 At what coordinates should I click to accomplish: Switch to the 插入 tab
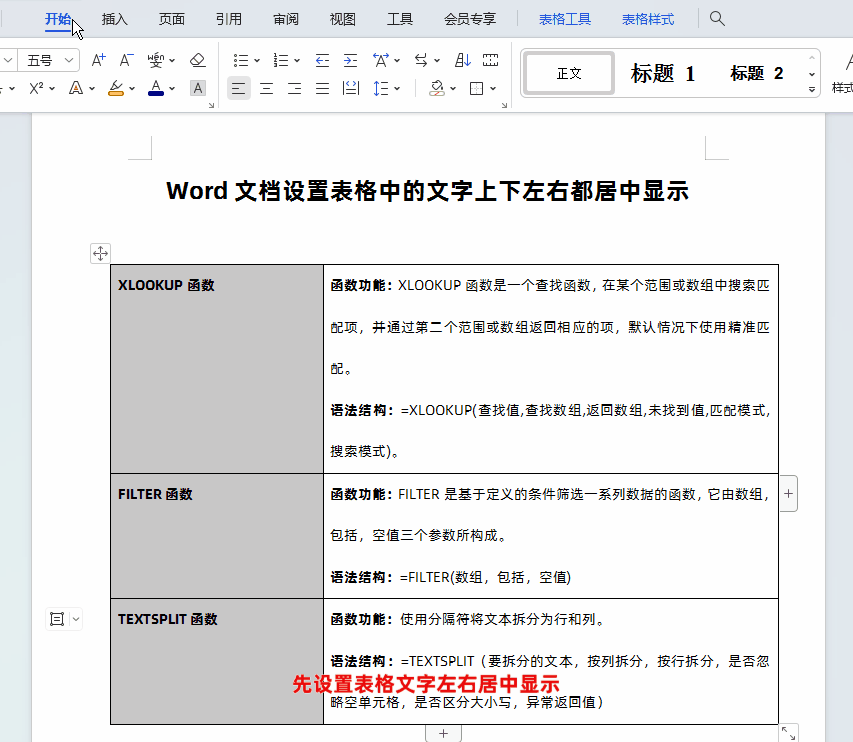[115, 19]
